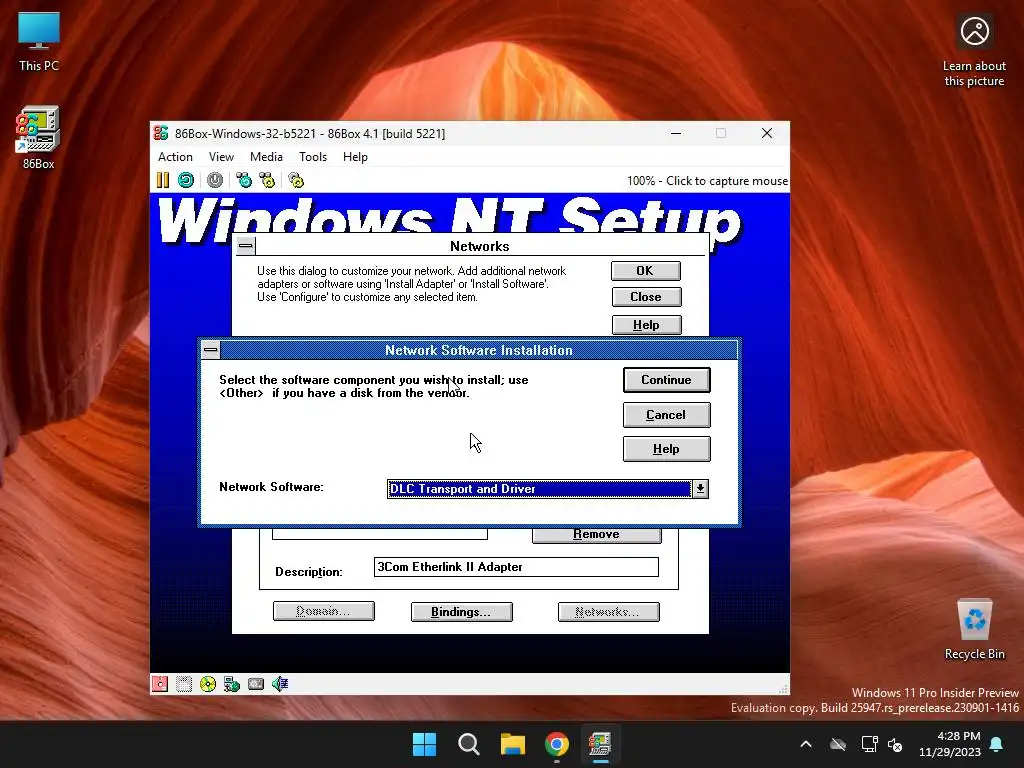This screenshot has height=768, width=1024.
Task: Open the notification bell in system tray
Action: click(x=997, y=744)
